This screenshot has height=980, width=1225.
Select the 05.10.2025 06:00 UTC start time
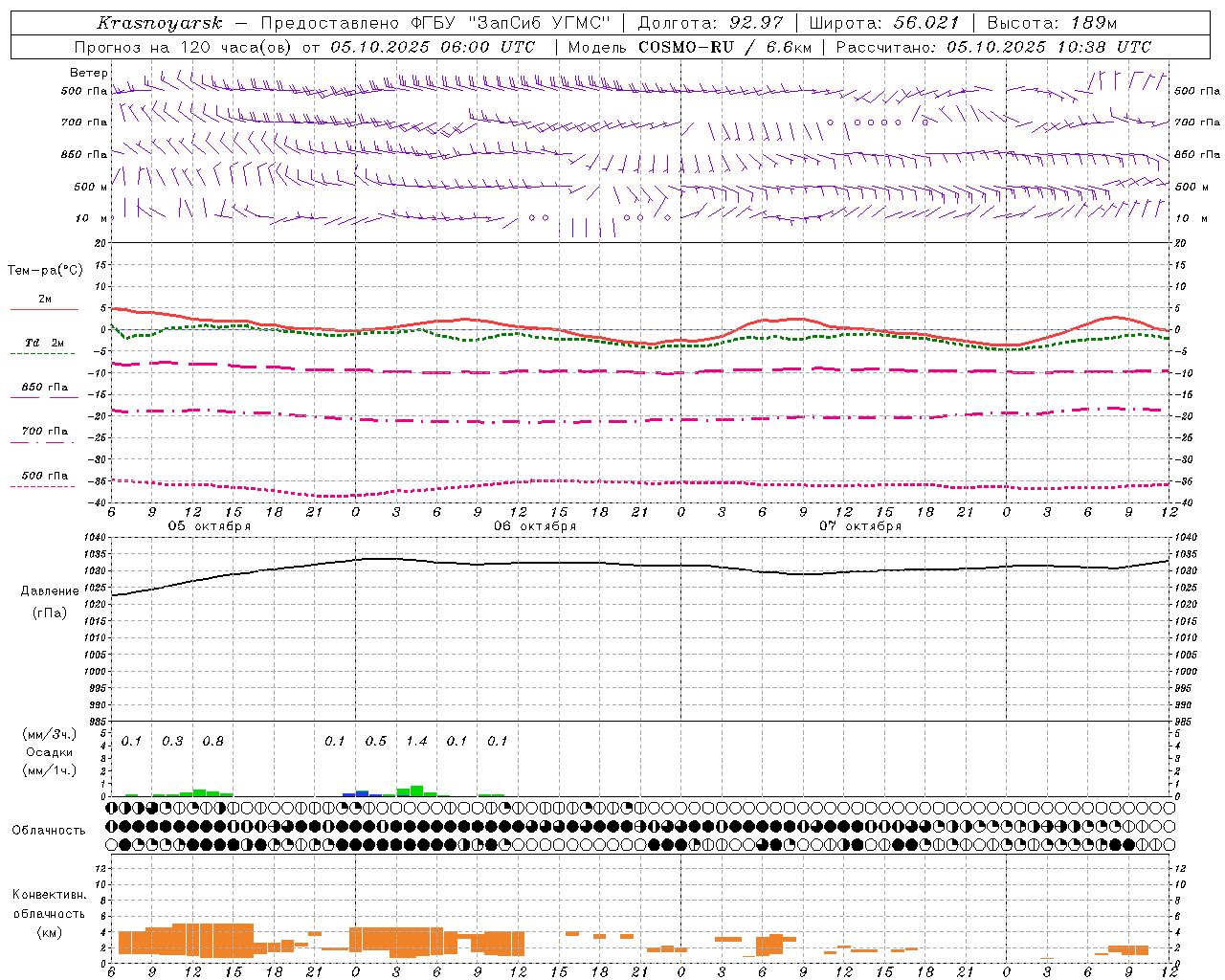pyautogui.click(x=433, y=47)
